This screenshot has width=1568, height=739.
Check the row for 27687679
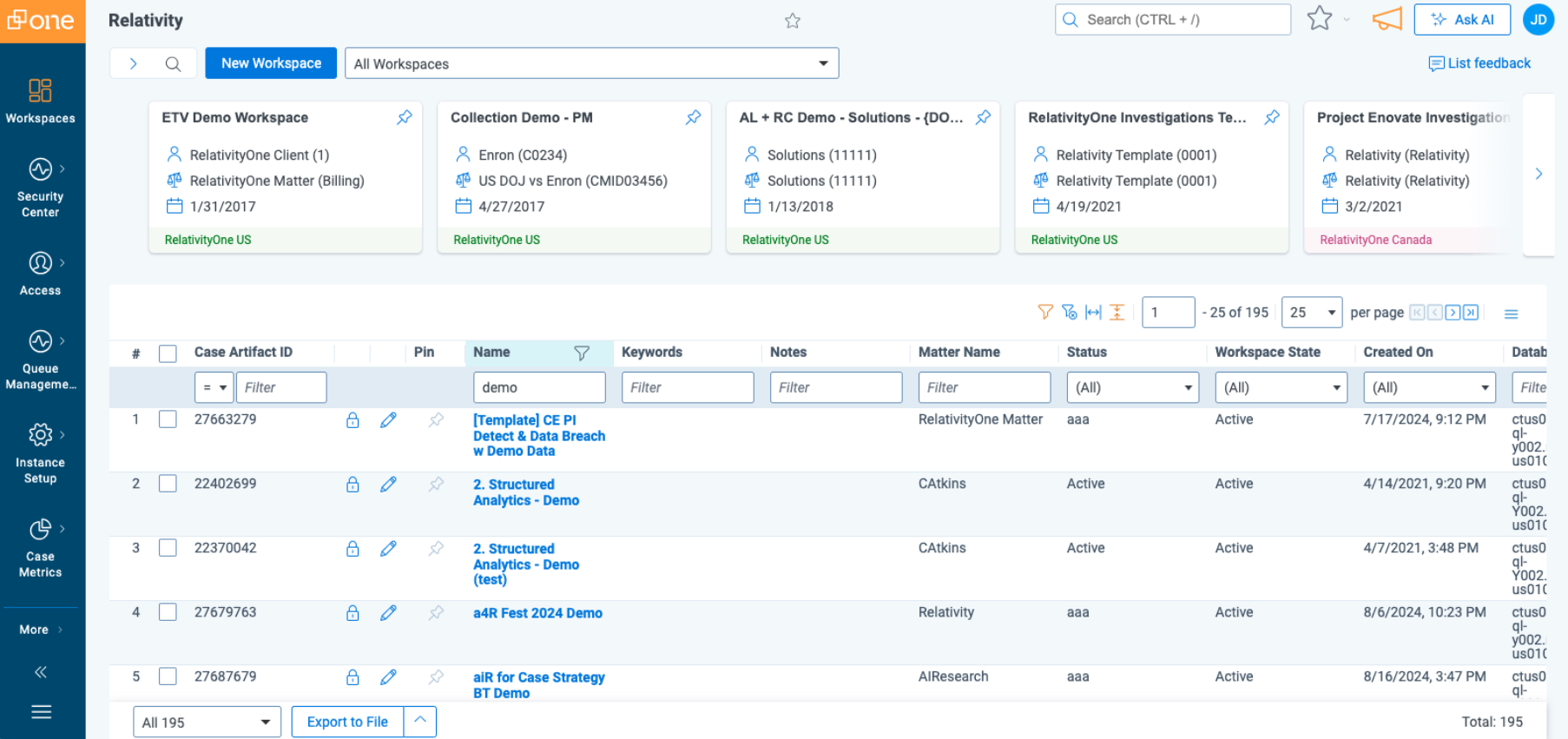tap(168, 676)
